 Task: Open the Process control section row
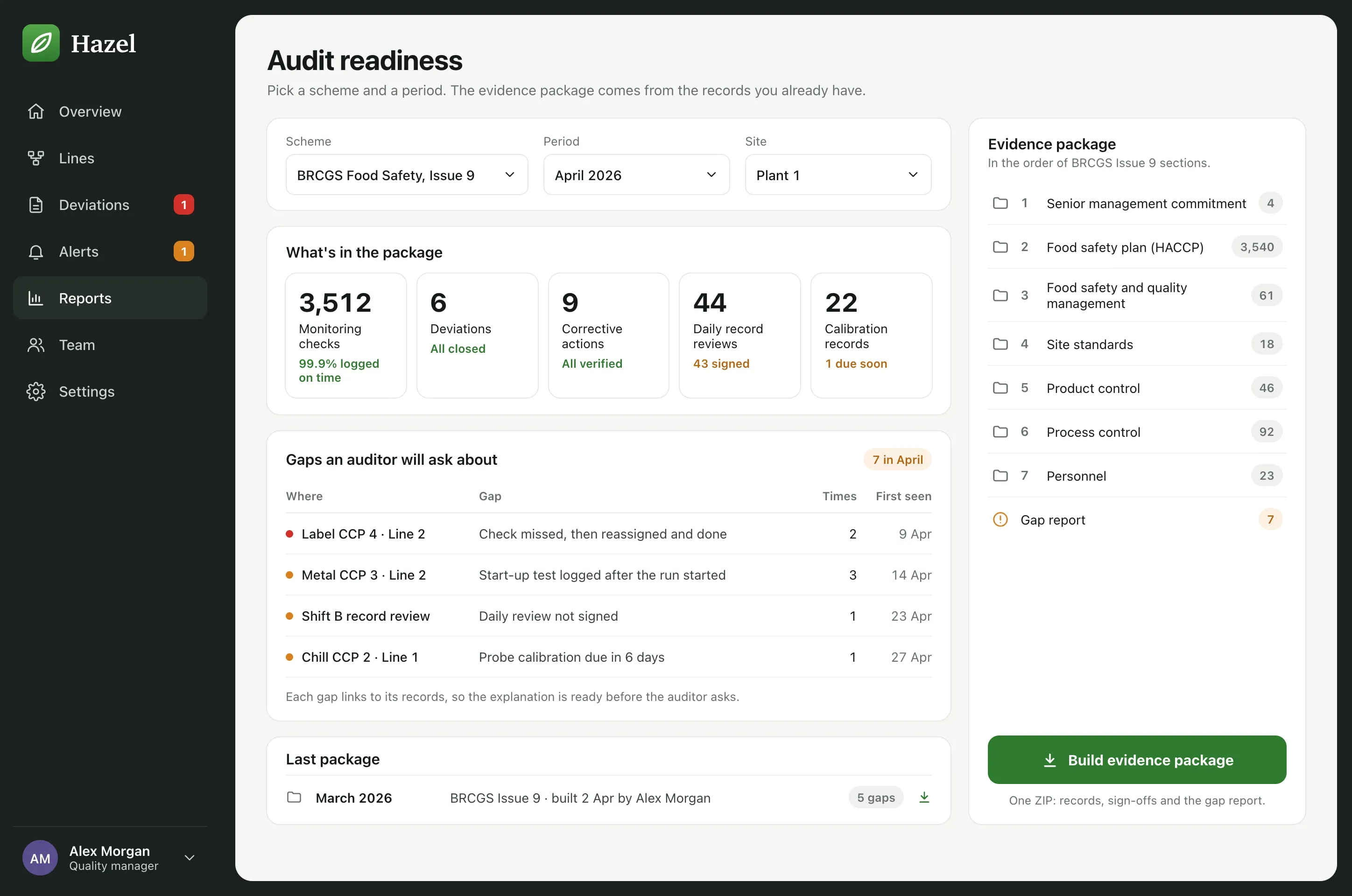point(1136,431)
